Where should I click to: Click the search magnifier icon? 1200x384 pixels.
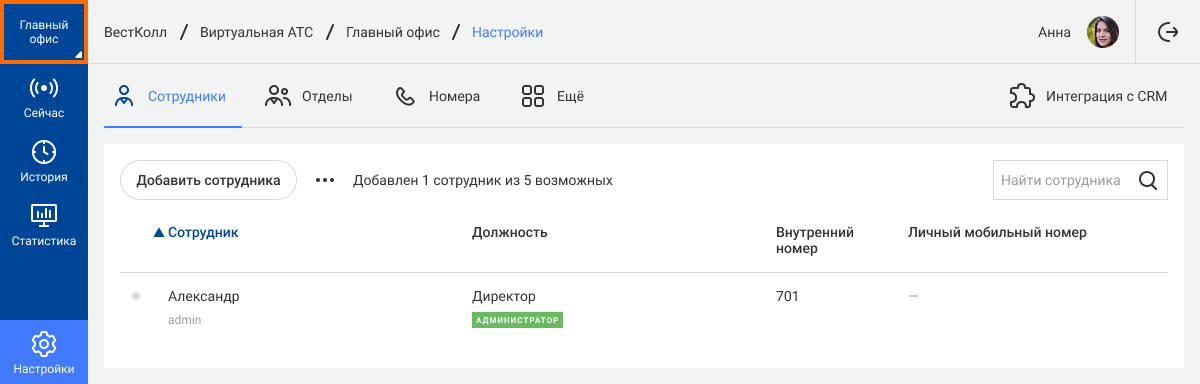(1148, 181)
